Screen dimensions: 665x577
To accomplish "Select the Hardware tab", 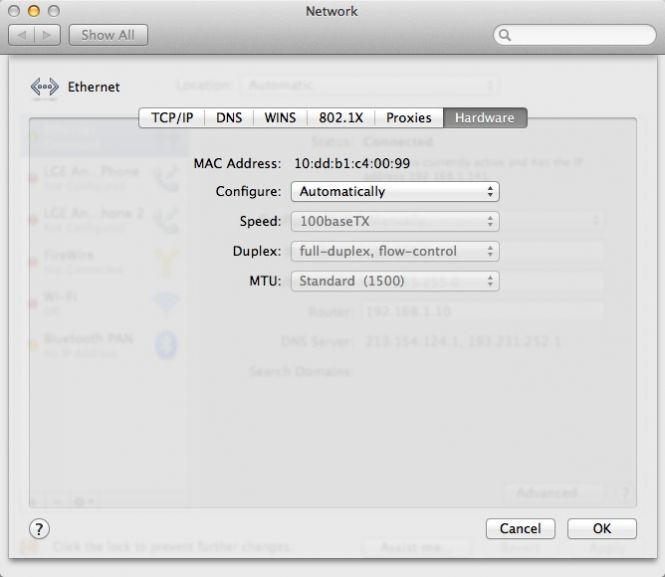I will point(485,117).
